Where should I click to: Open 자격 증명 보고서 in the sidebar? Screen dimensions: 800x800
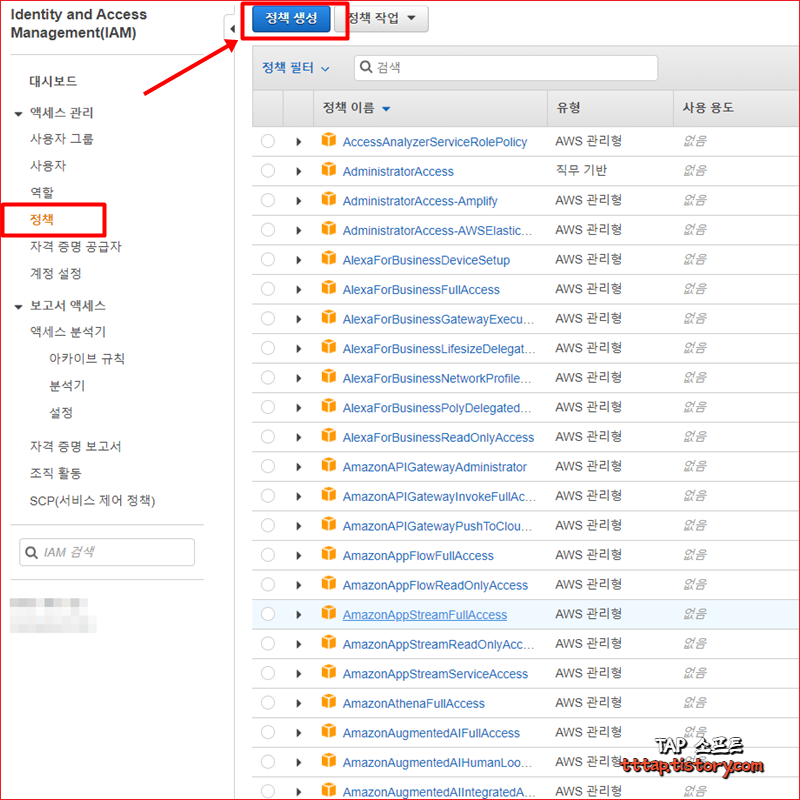76,447
